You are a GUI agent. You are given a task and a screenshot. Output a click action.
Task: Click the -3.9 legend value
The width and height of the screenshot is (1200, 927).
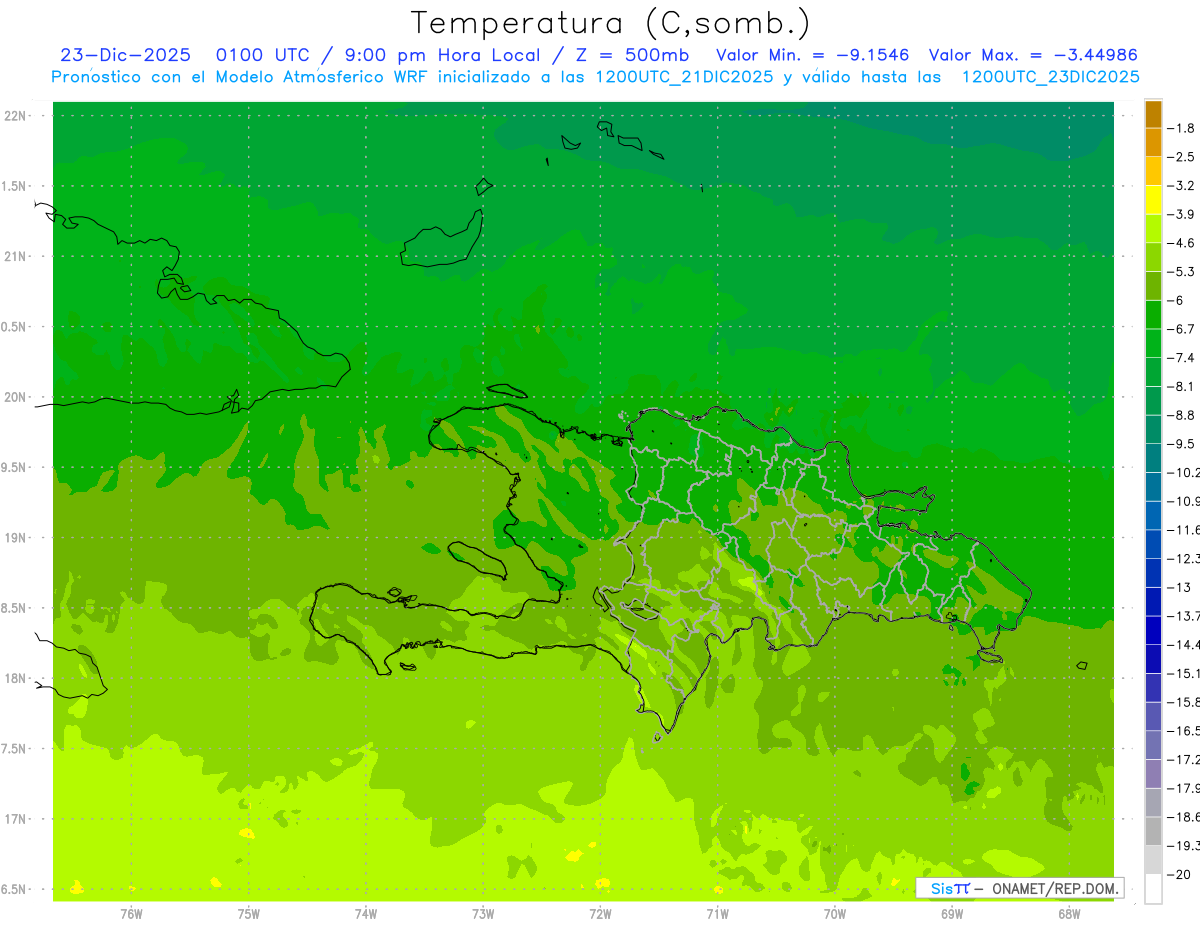tap(1181, 214)
